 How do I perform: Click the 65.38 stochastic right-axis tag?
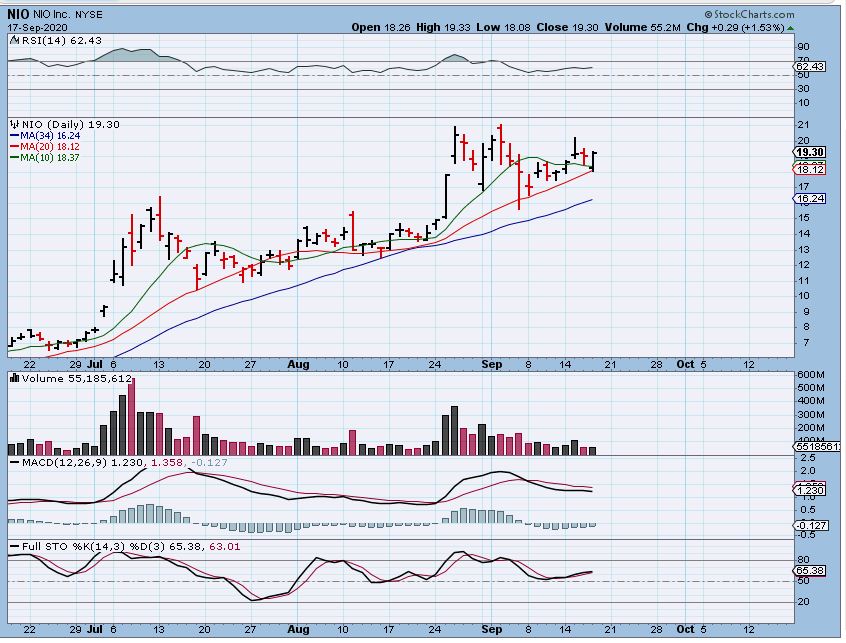(810, 571)
